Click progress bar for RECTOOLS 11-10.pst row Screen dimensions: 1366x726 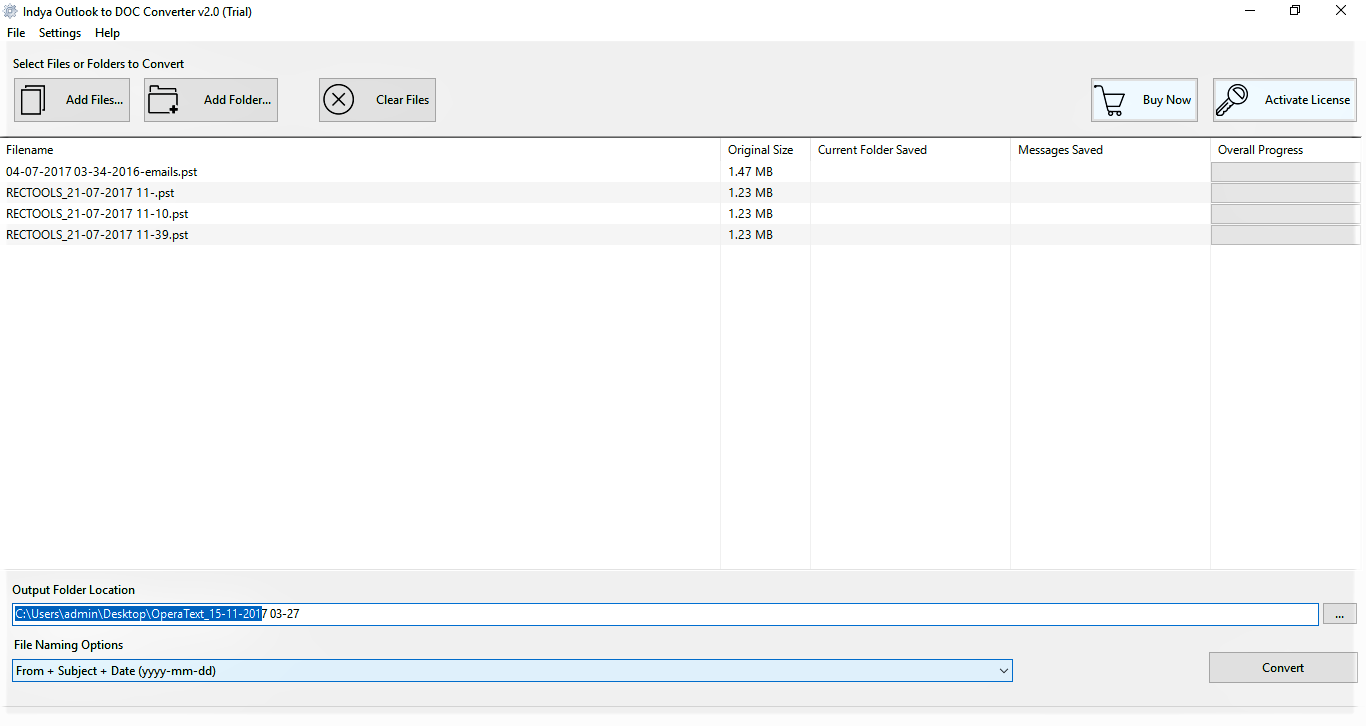(1285, 214)
